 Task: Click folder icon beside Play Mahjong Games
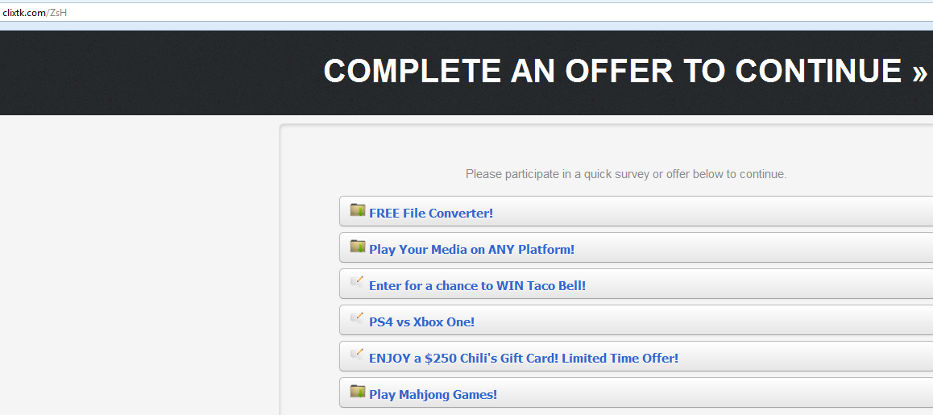click(357, 391)
